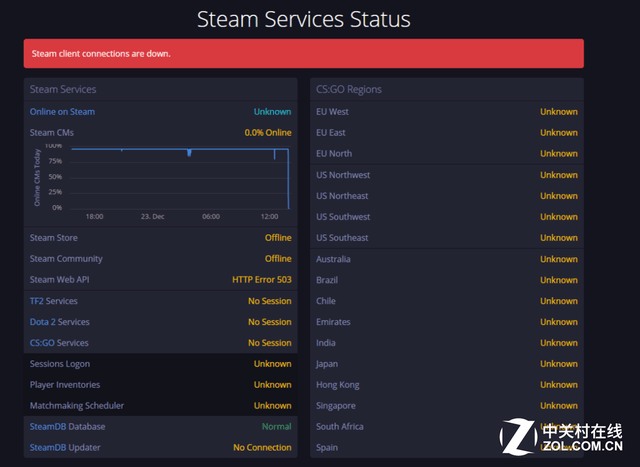Click the India region row
Image resolution: width=640 pixels, height=467 pixels.
[x=447, y=342]
